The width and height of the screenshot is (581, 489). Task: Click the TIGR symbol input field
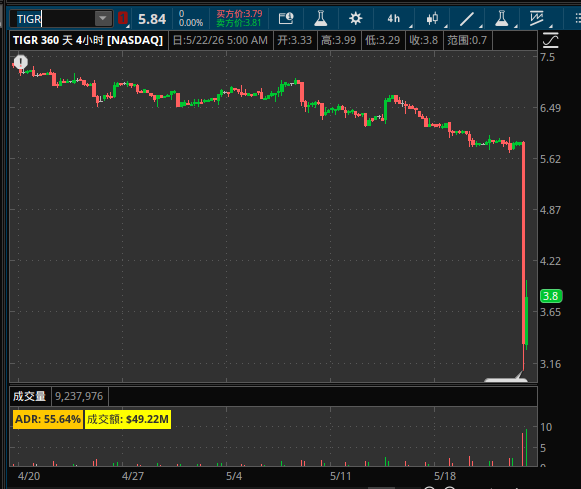coord(52,19)
